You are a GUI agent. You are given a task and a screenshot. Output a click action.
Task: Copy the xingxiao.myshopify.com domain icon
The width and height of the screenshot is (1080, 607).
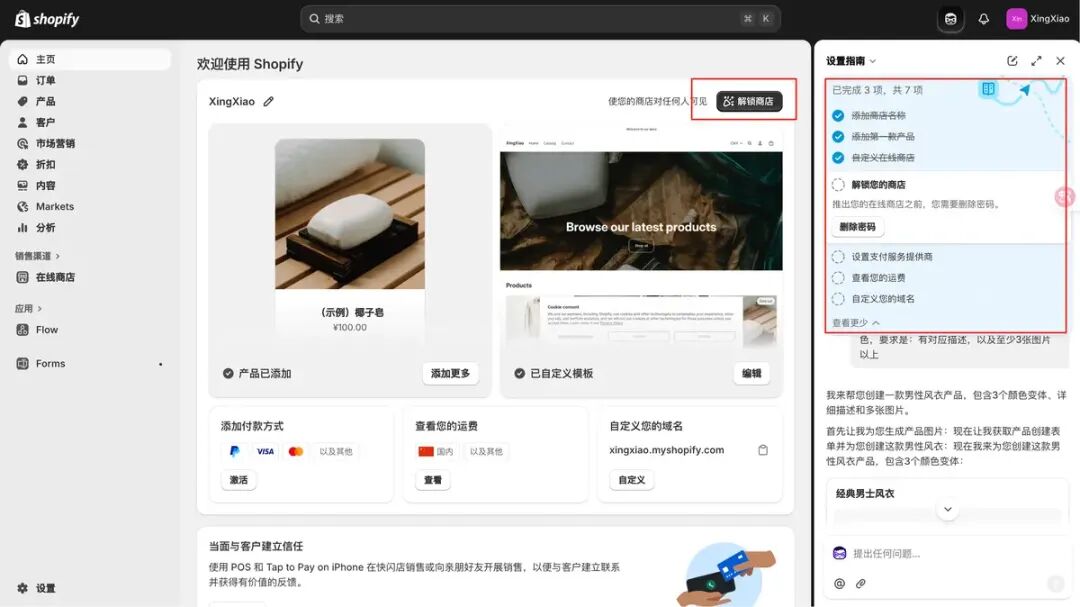762,450
